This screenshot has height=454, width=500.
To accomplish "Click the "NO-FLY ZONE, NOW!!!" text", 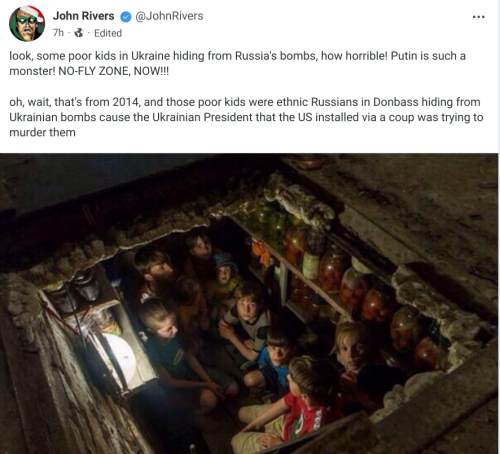I will (x=114, y=71).
